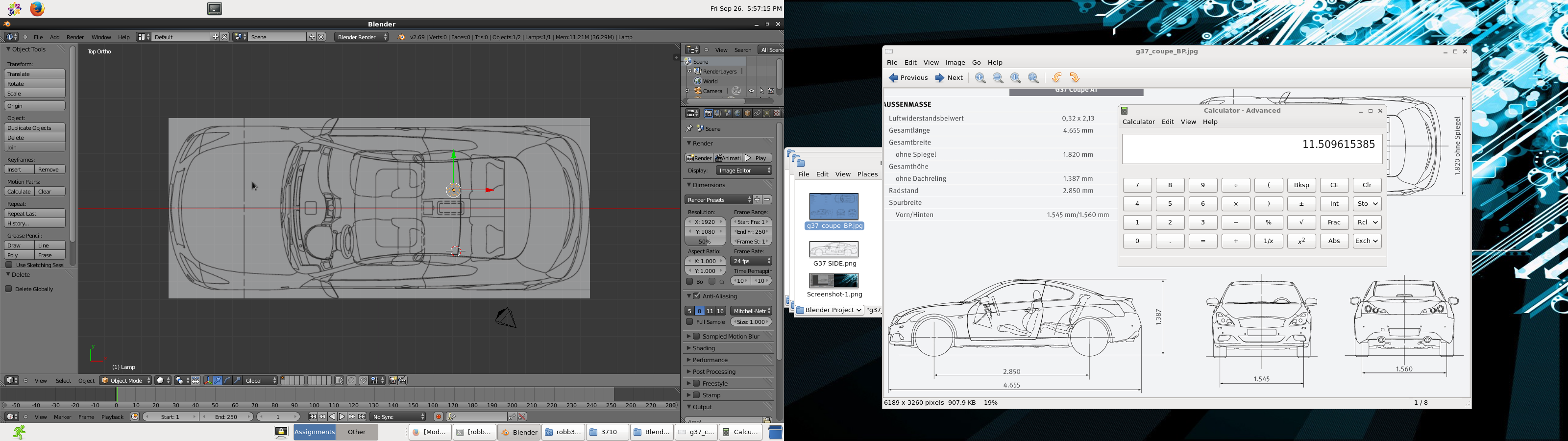Click the OpenGL render animation clapper icon
Viewport: 1568px width, 441px height.
pos(403,381)
